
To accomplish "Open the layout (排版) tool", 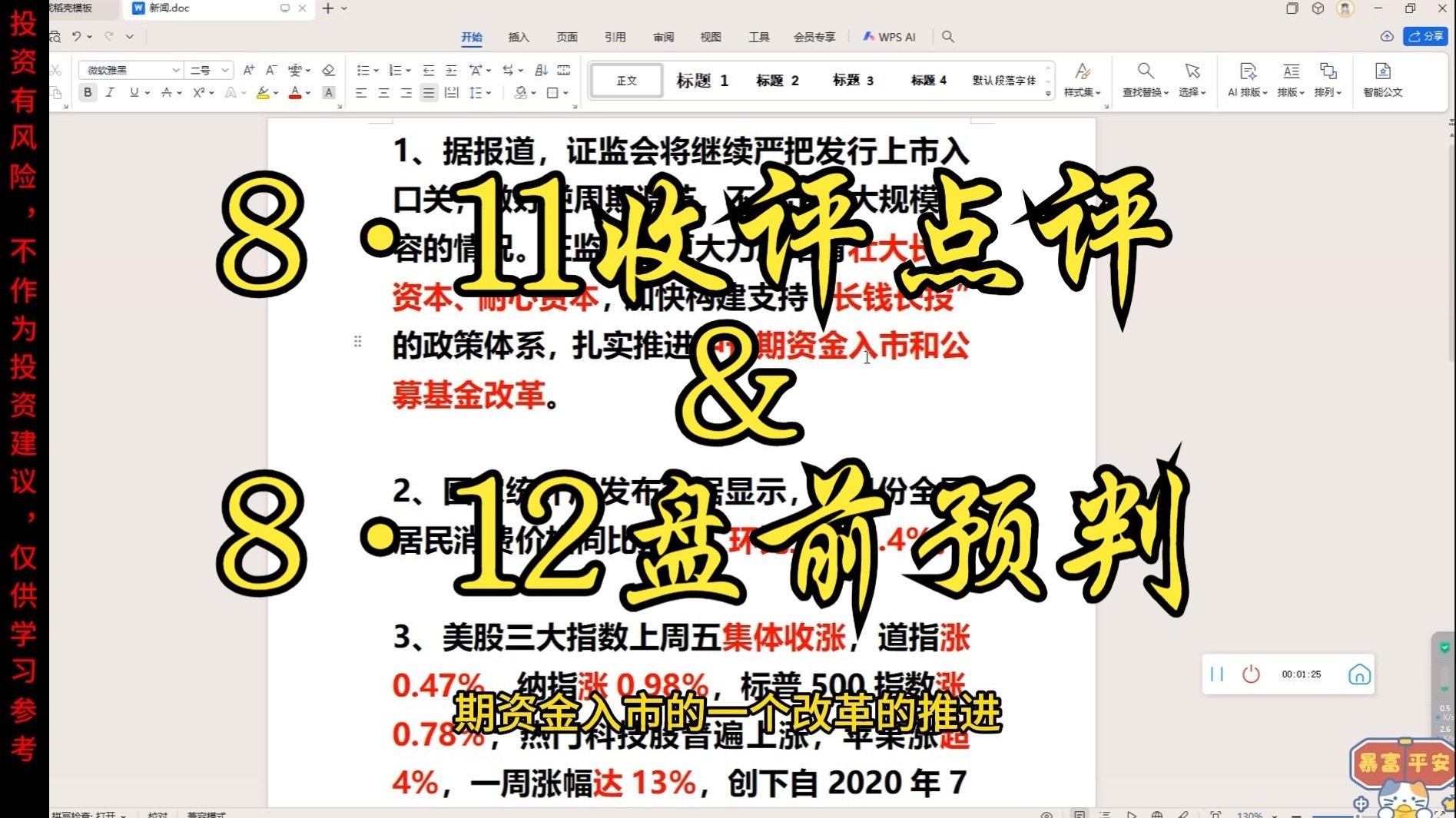I will 1291,81.
